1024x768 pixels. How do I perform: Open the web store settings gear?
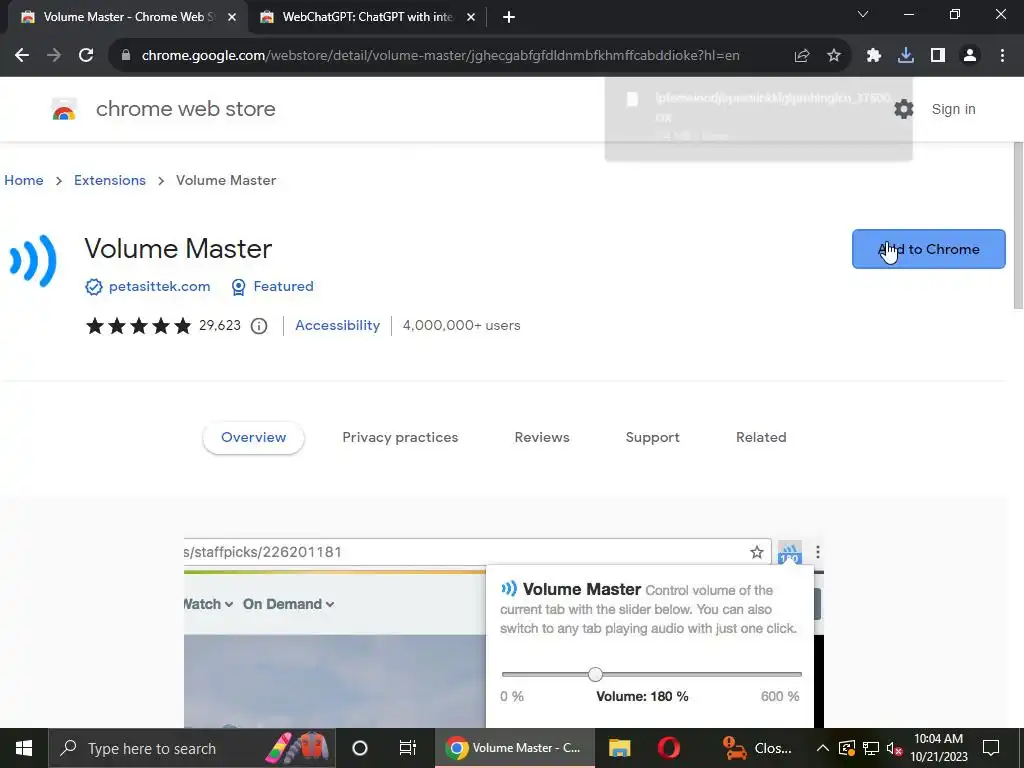coord(904,109)
